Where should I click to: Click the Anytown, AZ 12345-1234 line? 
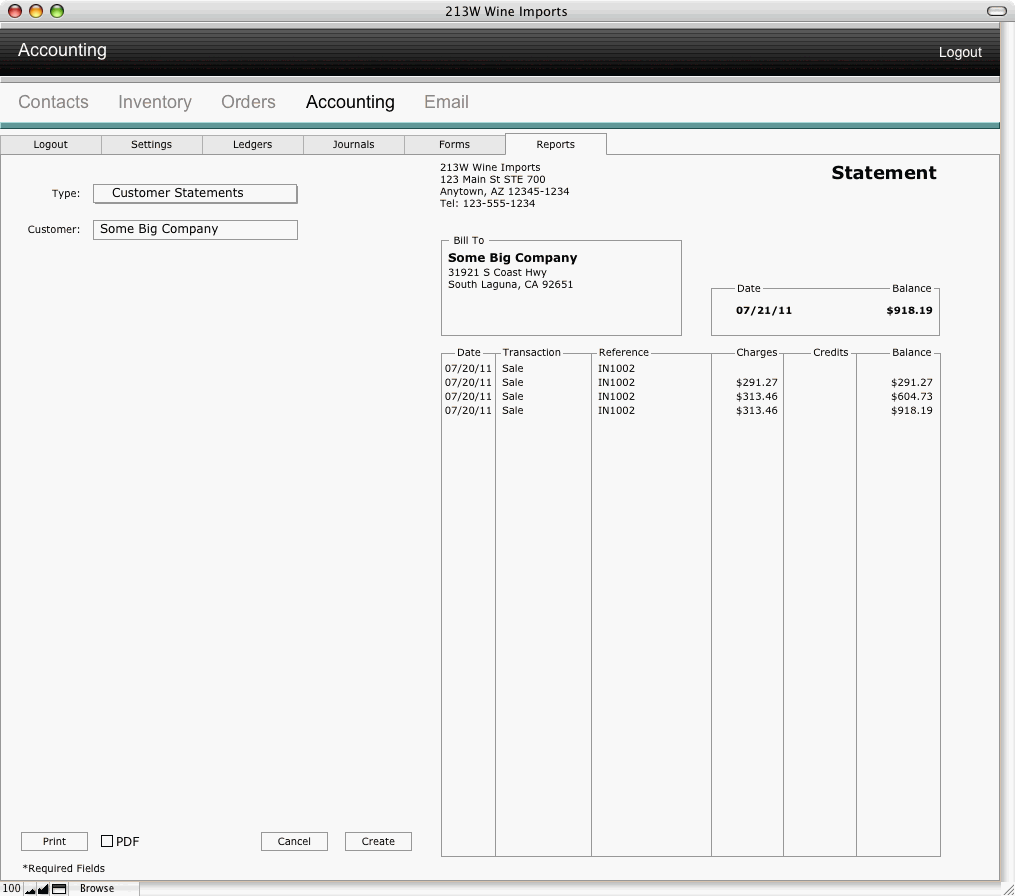pyautogui.click(x=504, y=192)
